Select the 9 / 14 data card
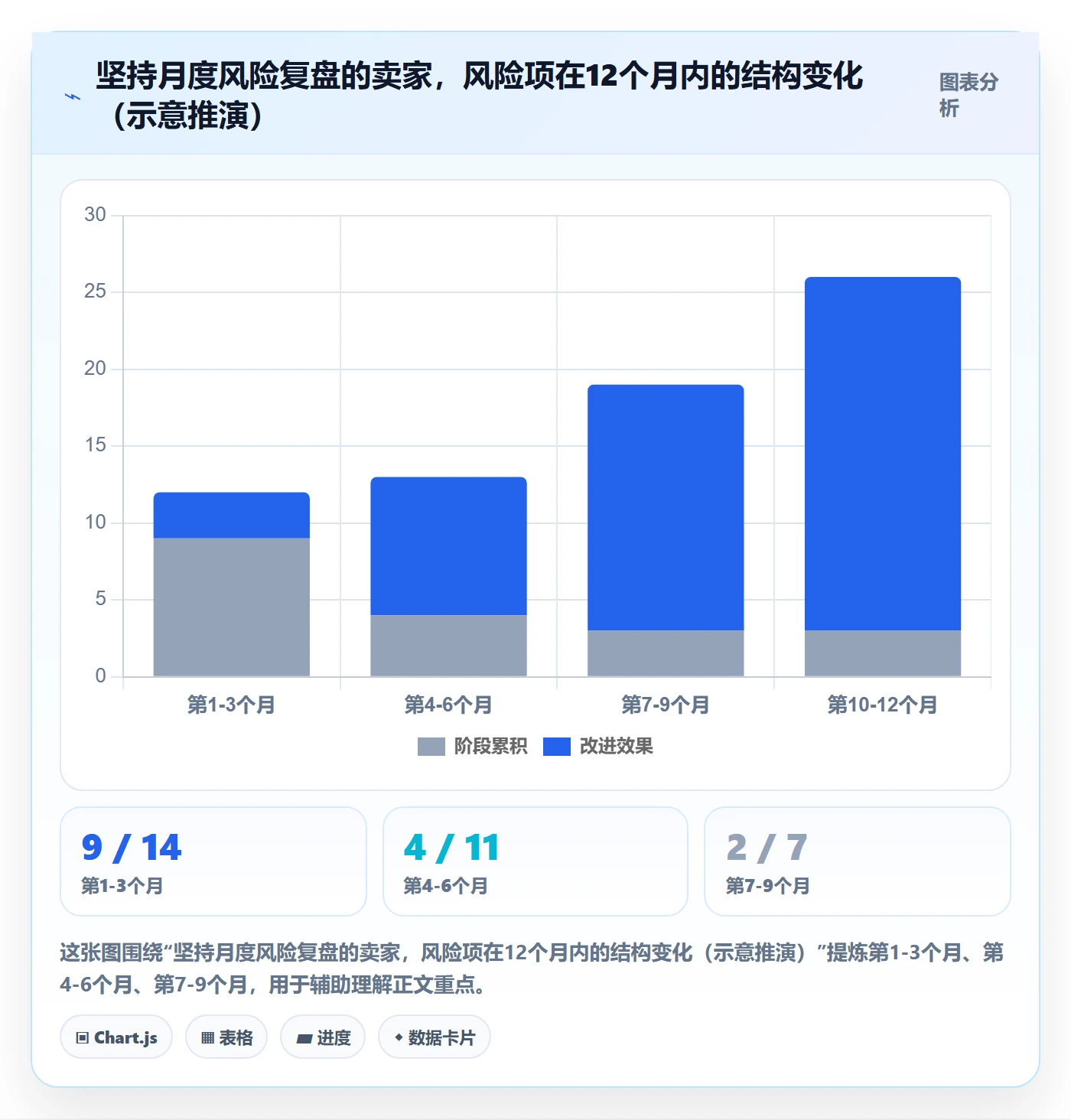This screenshot has width=1071, height=1120. pos(213,861)
